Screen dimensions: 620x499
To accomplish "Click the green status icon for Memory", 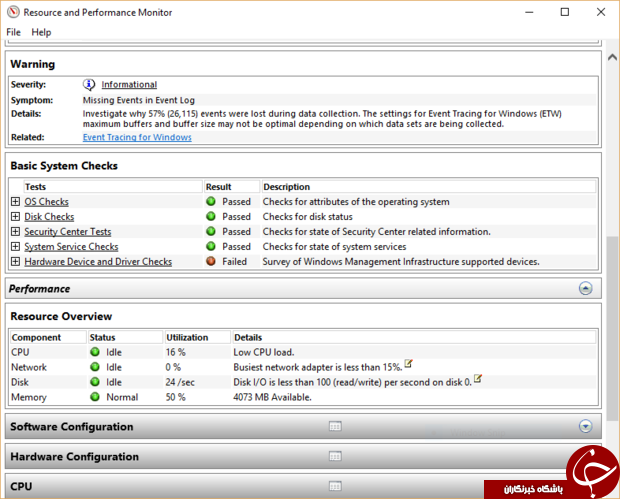I will [95, 397].
